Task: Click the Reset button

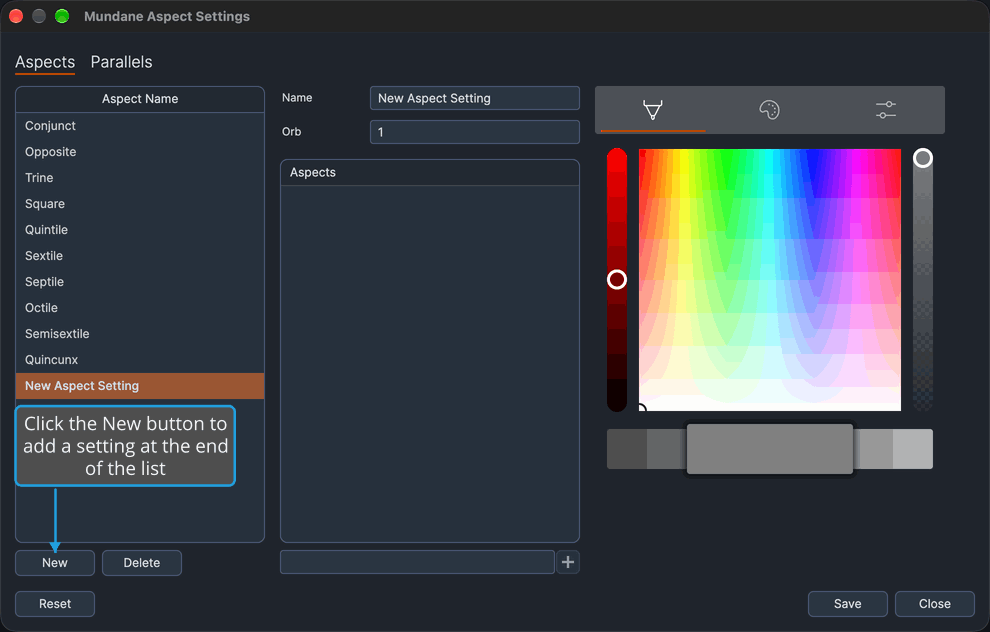Action: tap(55, 604)
